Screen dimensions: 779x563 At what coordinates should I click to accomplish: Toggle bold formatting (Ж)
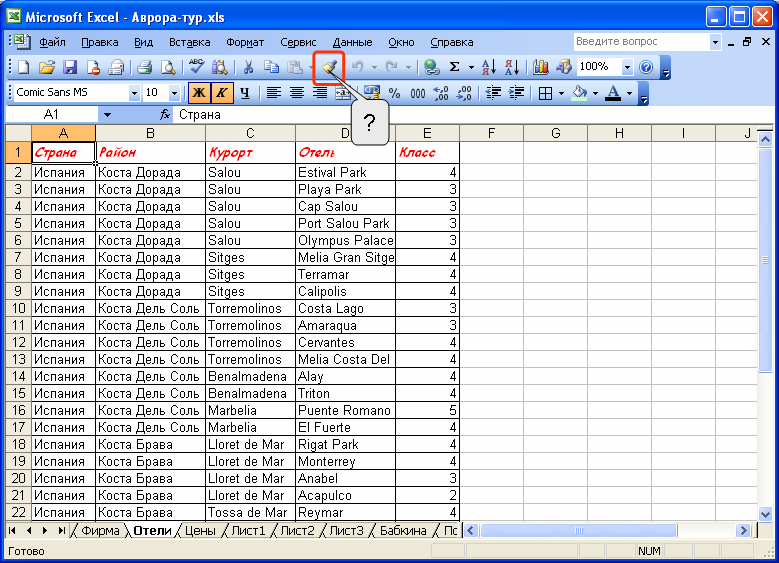tap(199, 93)
